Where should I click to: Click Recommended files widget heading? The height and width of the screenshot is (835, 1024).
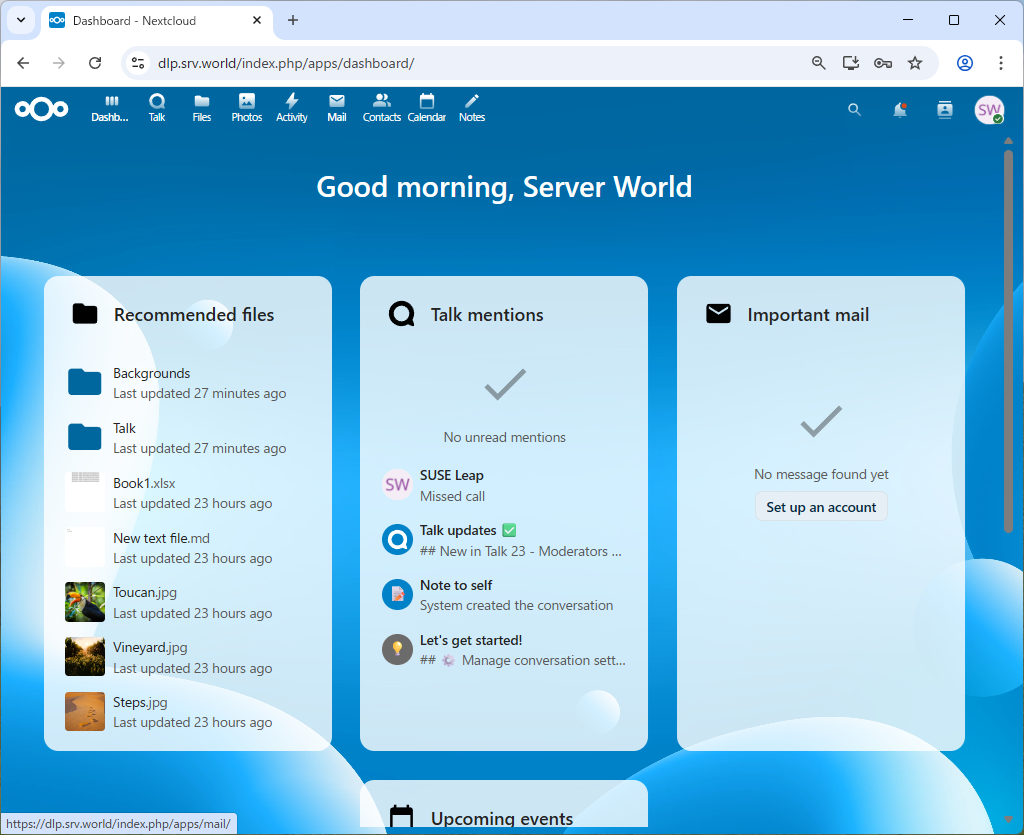(x=194, y=315)
